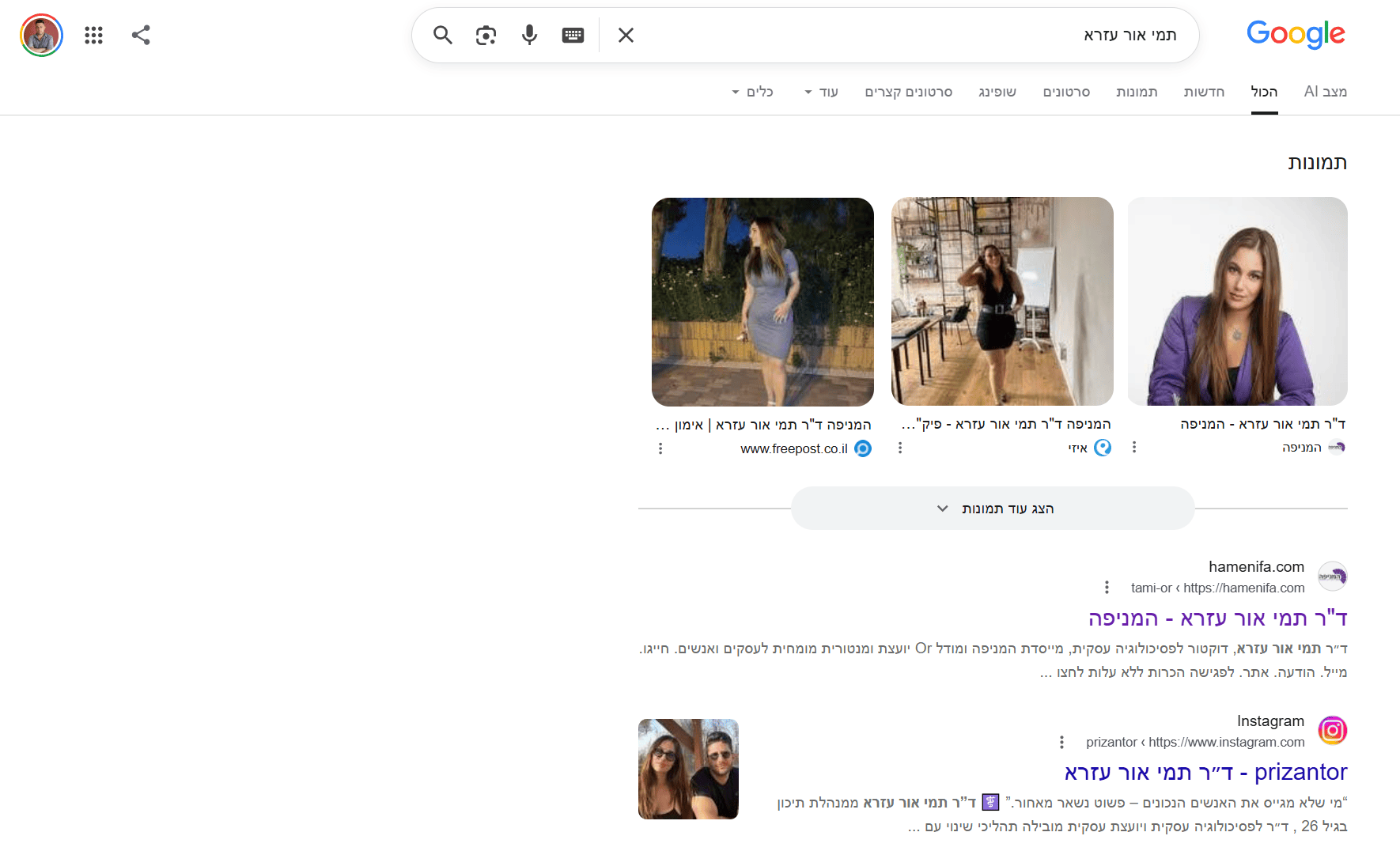Click the המניפה source favicon under image

pyautogui.click(x=1337, y=448)
